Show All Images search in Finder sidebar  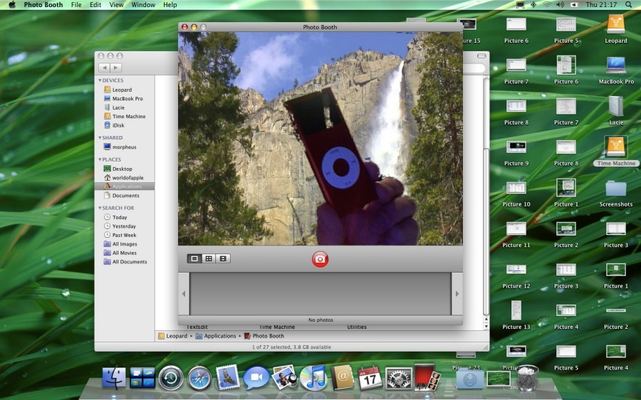pos(121,244)
